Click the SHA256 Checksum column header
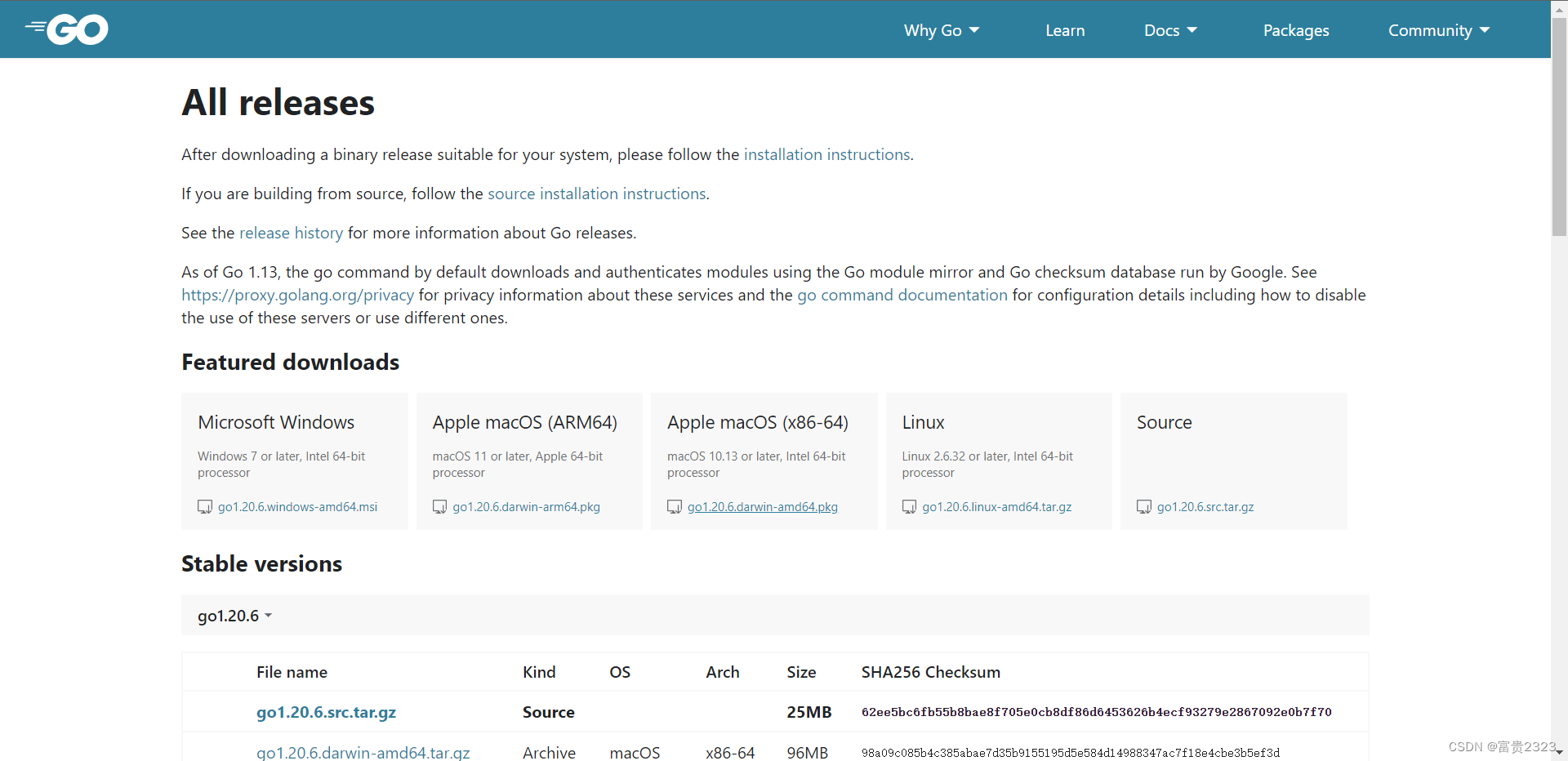The height and width of the screenshot is (761, 1568). (930, 672)
